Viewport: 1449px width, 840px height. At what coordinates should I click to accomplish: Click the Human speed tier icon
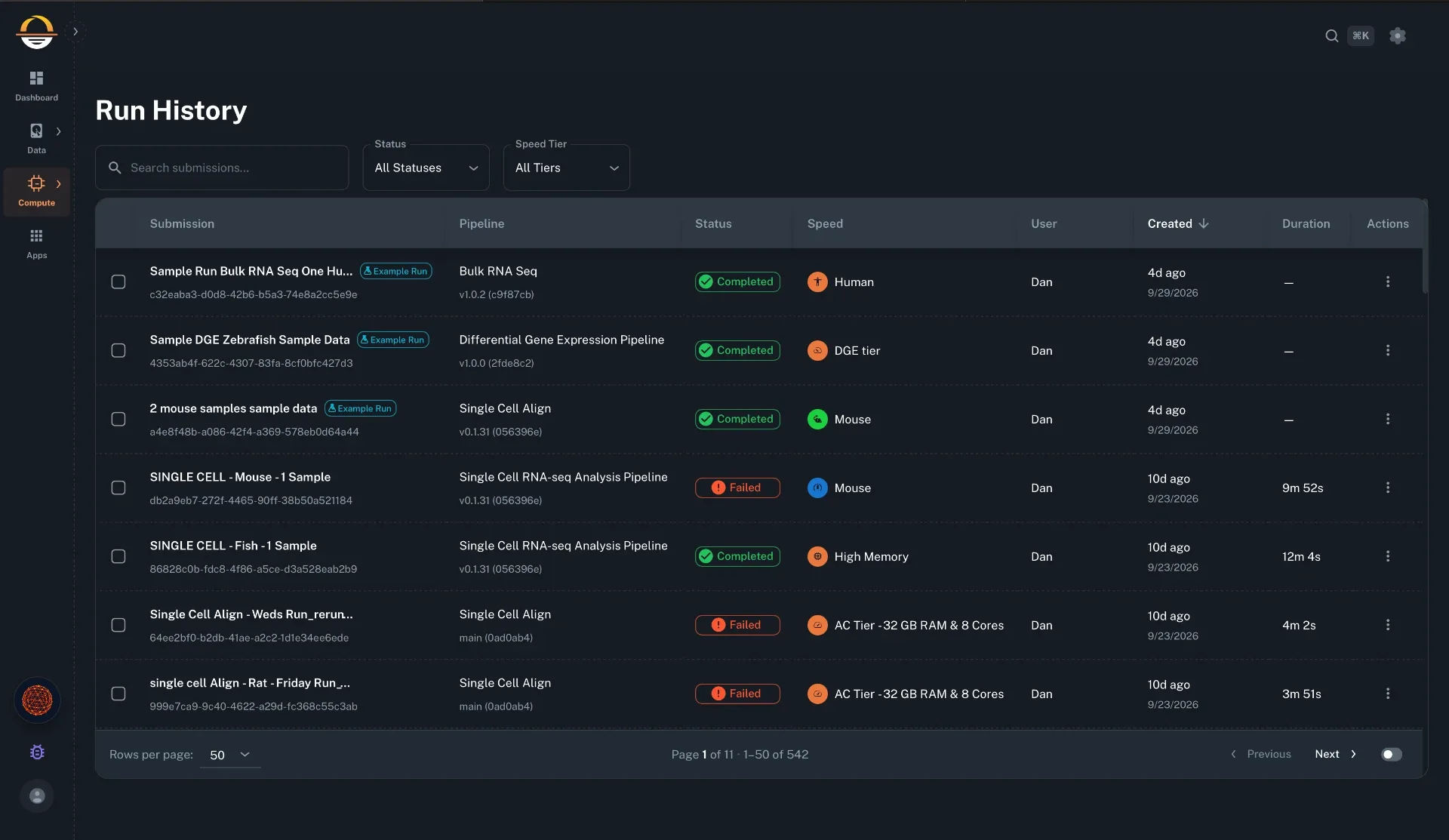click(x=817, y=282)
